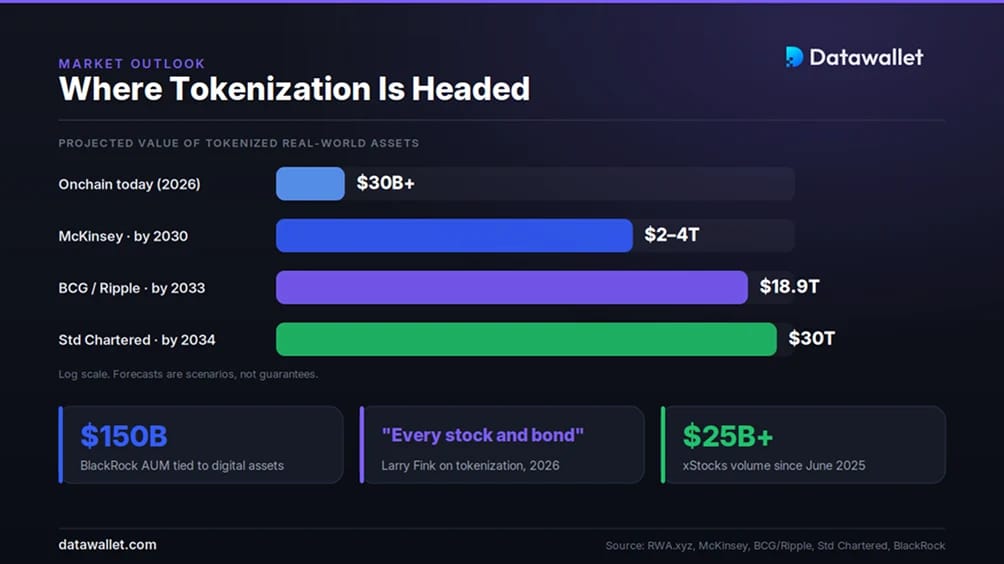Click the Where Tokenization Is Headed title

point(295,89)
